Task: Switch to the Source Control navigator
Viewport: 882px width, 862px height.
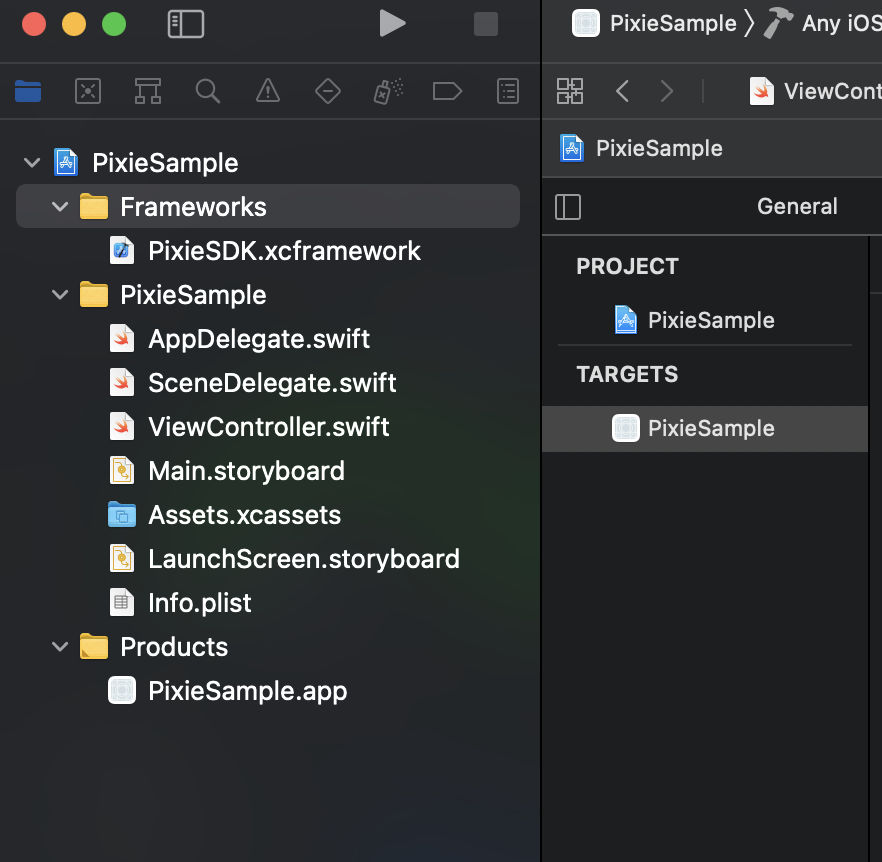Action: tap(88, 91)
